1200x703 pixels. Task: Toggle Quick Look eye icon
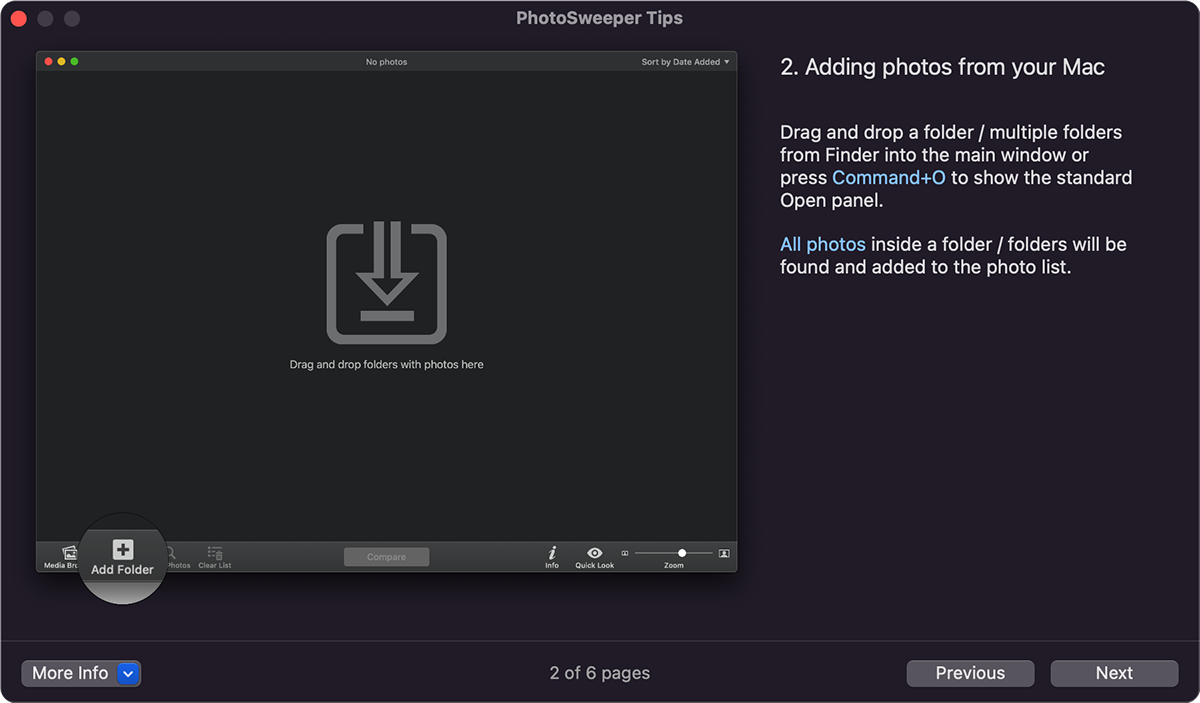coord(594,553)
